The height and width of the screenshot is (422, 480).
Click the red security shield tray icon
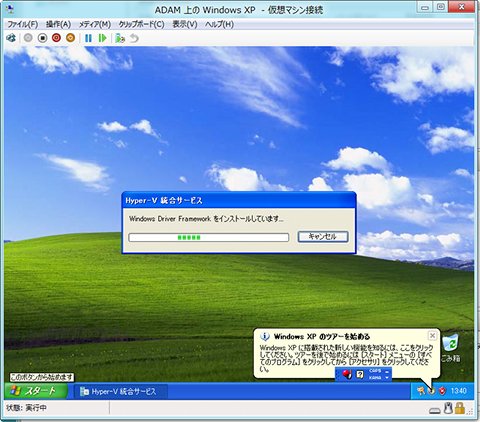click(x=442, y=391)
